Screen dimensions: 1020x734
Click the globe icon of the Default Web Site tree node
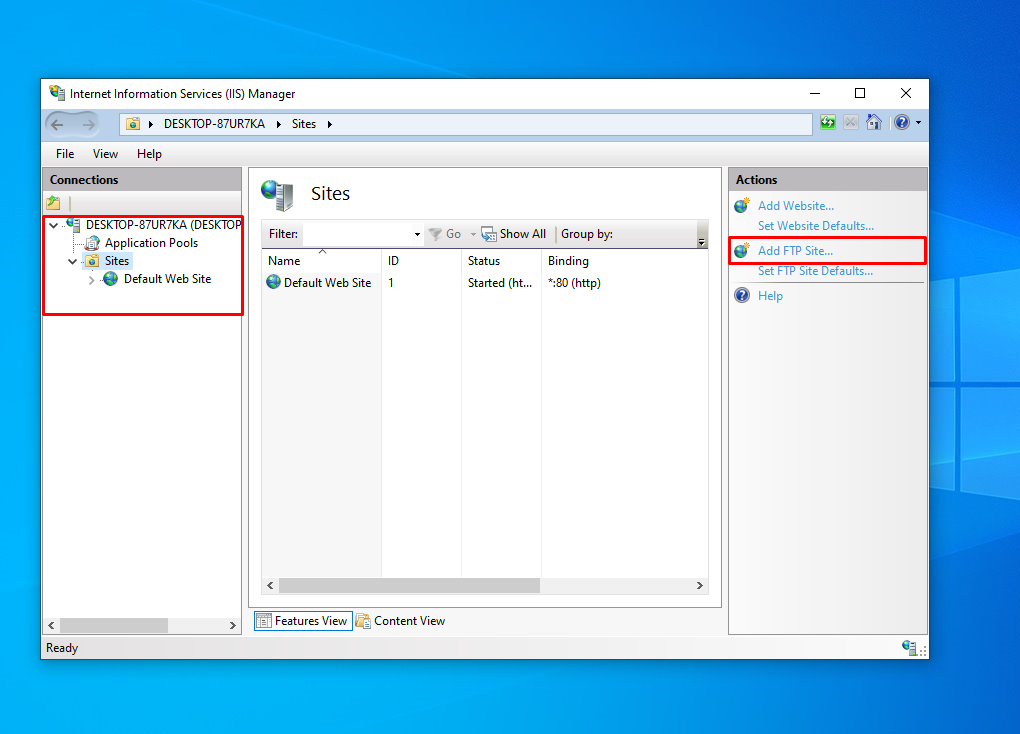pos(111,279)
